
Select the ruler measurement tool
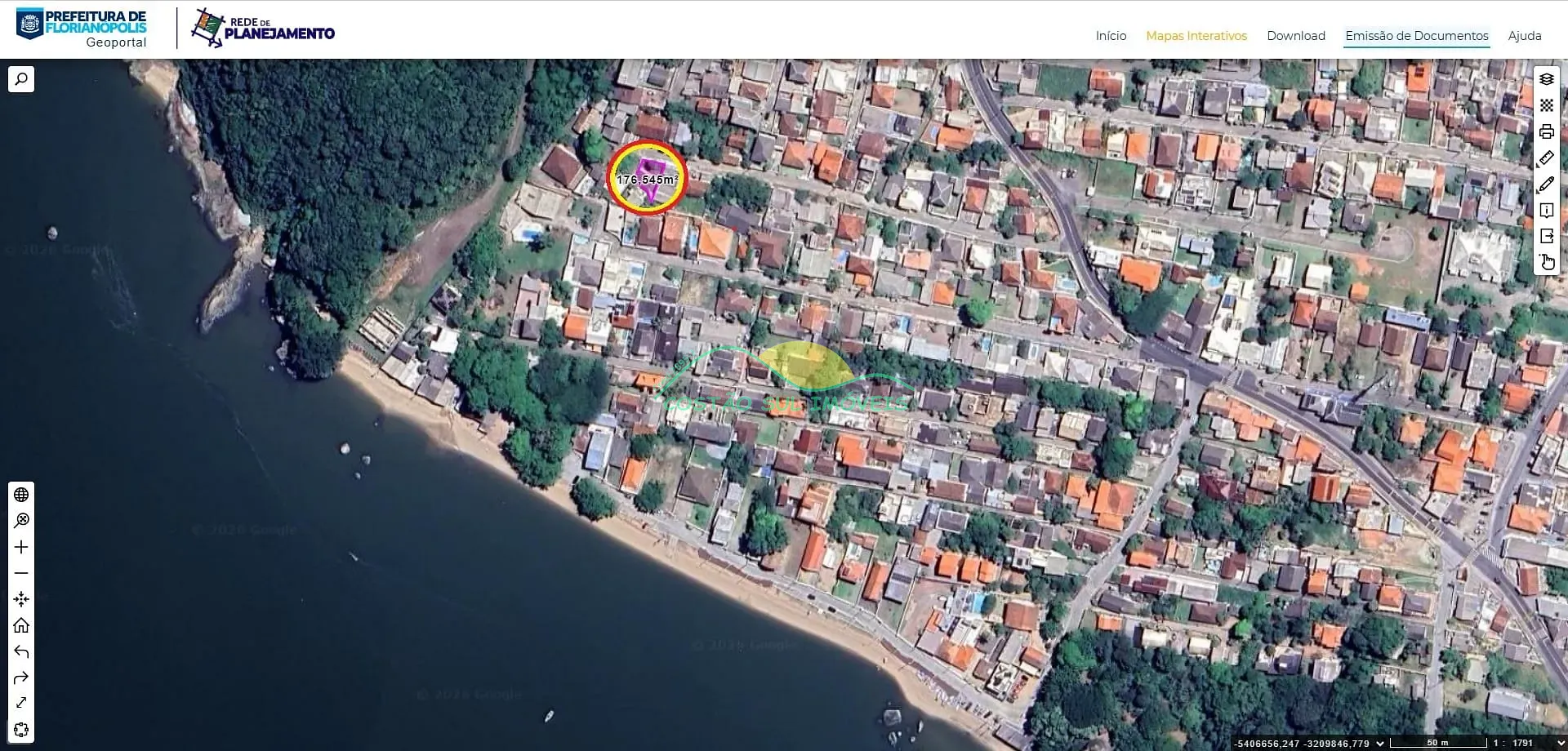point(1546,158)
